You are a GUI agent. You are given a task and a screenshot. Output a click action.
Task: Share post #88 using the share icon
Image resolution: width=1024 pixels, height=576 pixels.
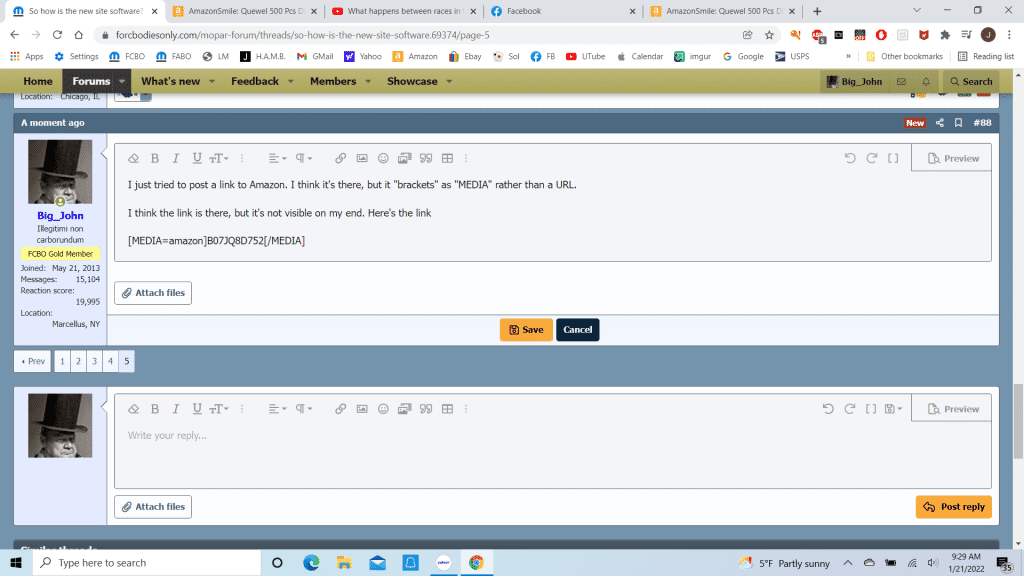tap(940, 123)
